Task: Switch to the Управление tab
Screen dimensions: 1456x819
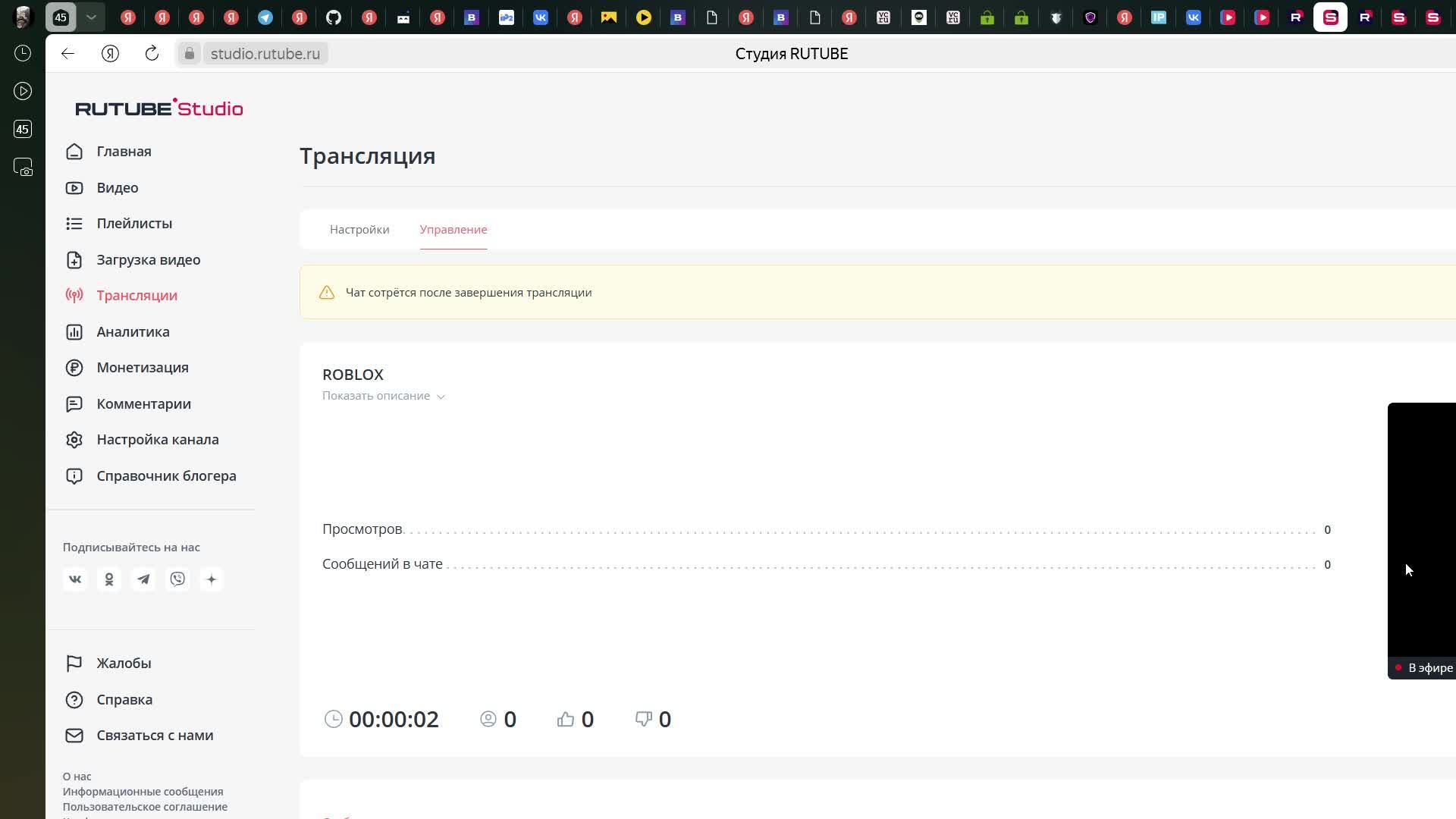Action: tap(453, 230)
